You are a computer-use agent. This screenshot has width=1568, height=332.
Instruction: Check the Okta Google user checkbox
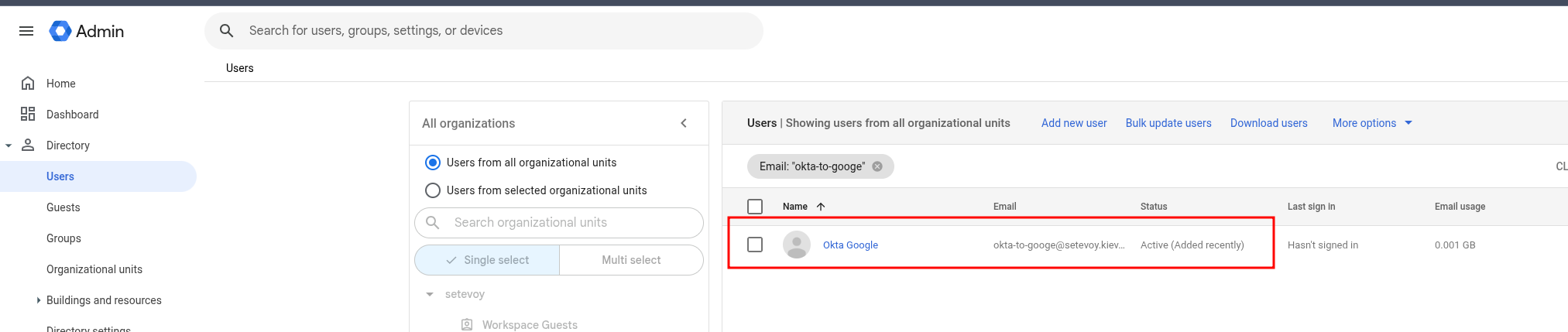pos(755,245)
